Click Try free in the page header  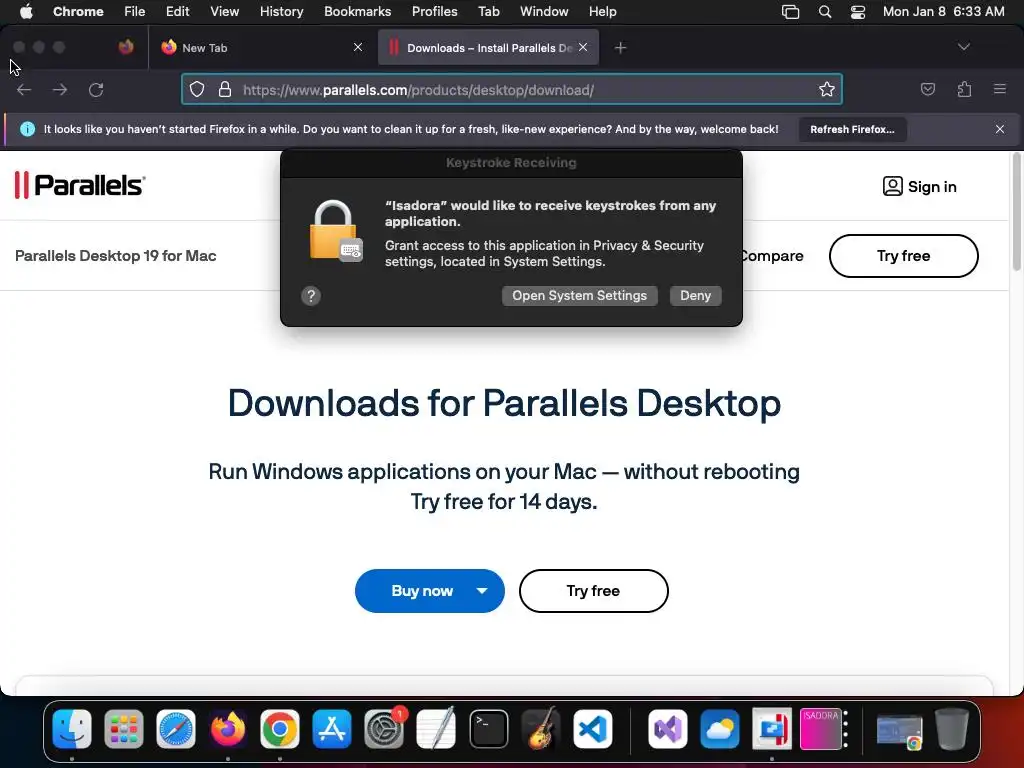[903, 256]
